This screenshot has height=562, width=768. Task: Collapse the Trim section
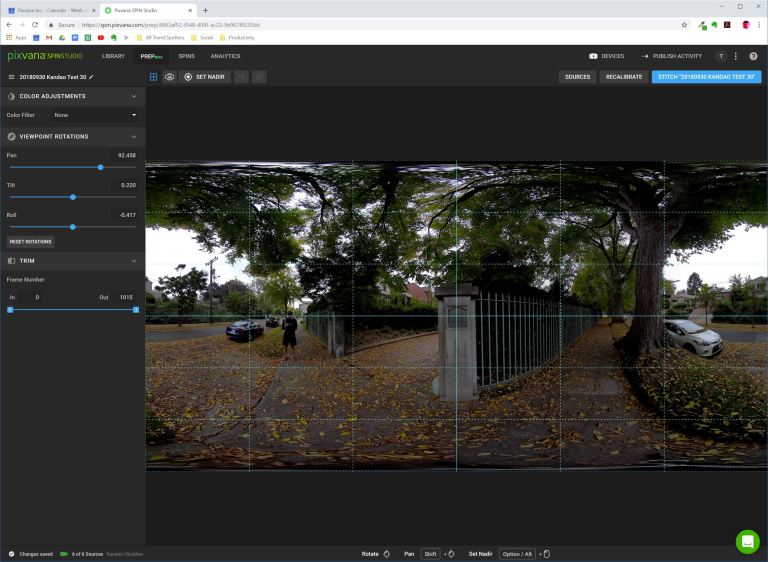[x=134, y=261]
